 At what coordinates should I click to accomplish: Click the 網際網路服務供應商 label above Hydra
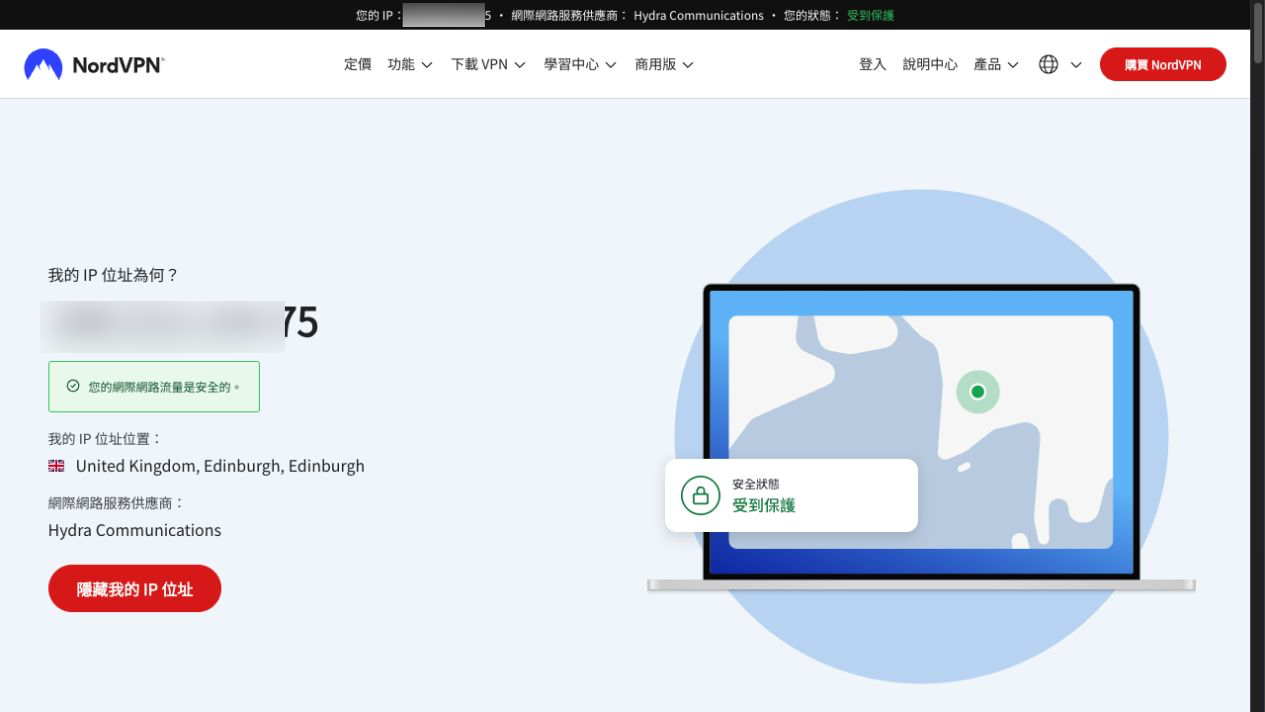[116, 503]
